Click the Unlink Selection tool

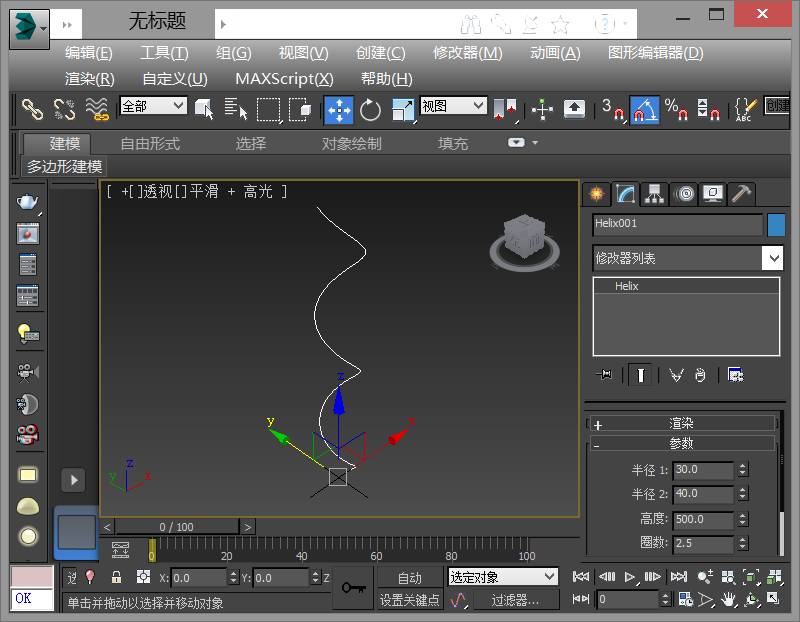tap(64, 109)
